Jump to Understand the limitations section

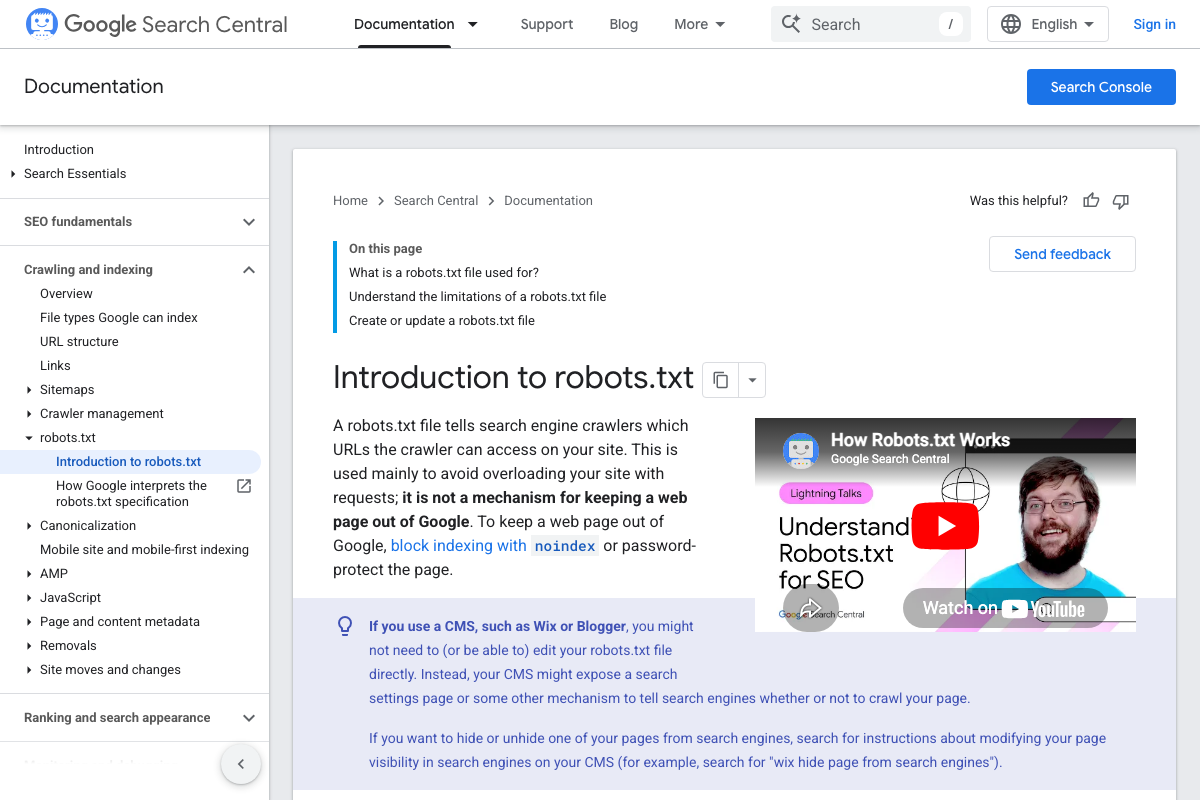pyautogui.click(x=477, y=297)
